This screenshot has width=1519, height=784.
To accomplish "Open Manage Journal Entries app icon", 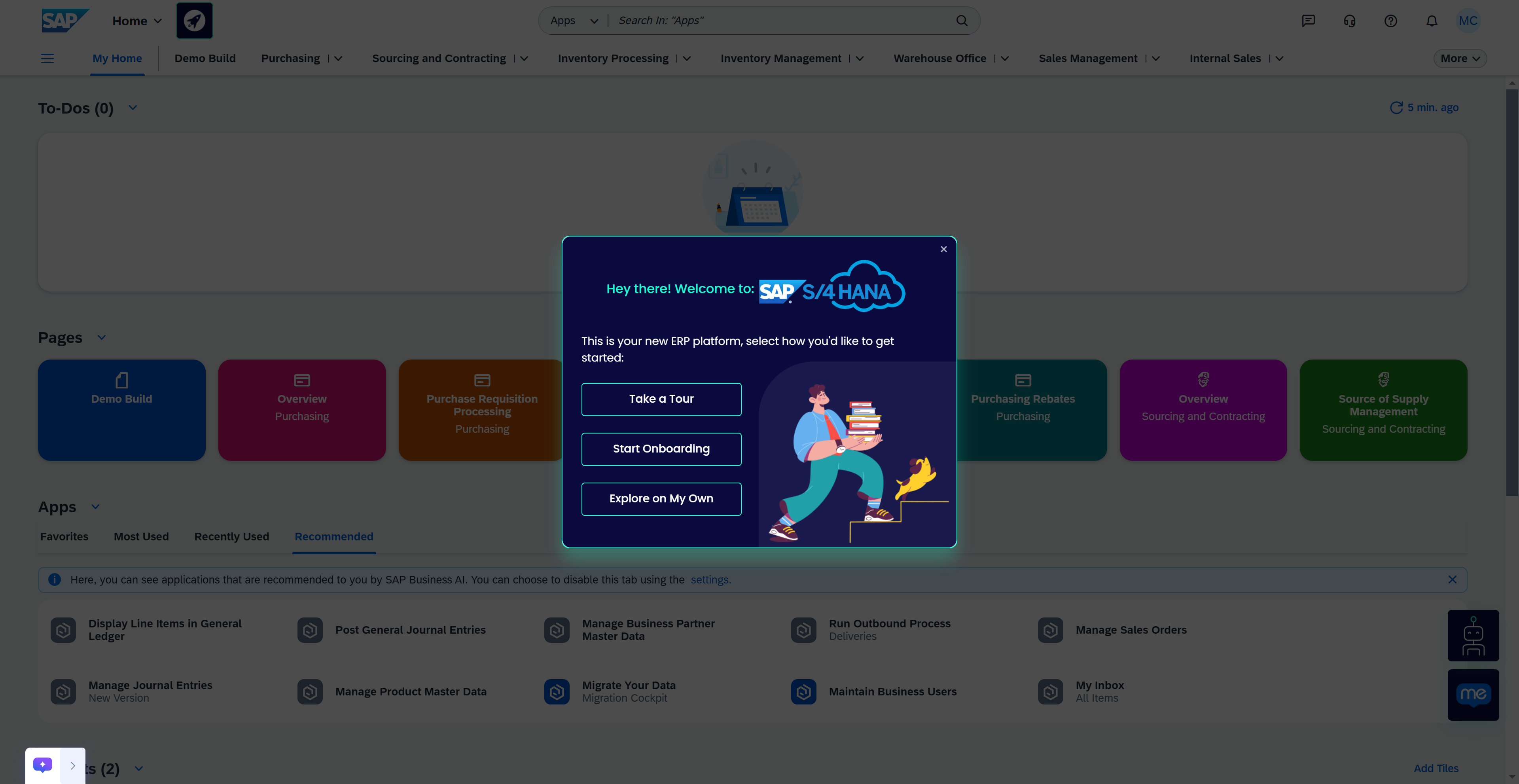I will tap(63, 691).
